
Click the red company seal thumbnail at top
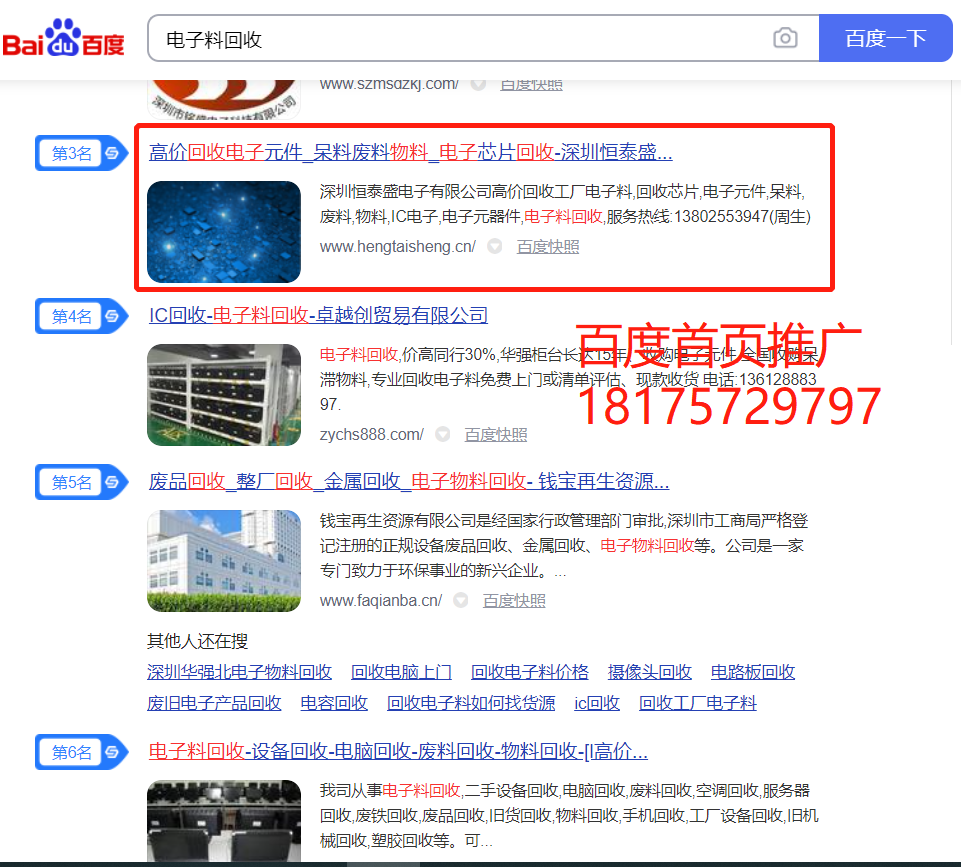point(224,99)
